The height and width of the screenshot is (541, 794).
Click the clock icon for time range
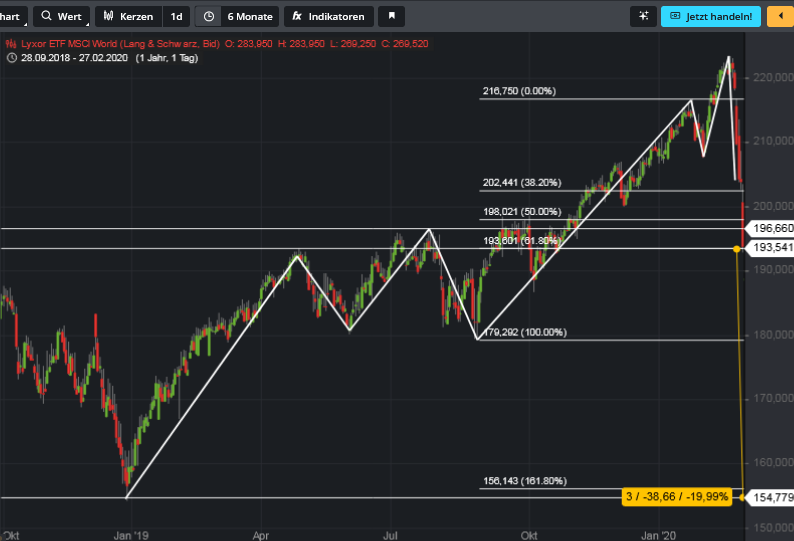tap(209, 17)
